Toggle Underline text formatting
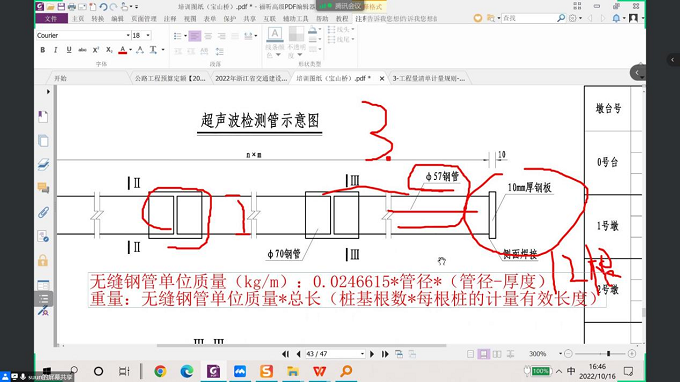Image resolution: width=680 pixels, height=382 pixels. [69, 50]
